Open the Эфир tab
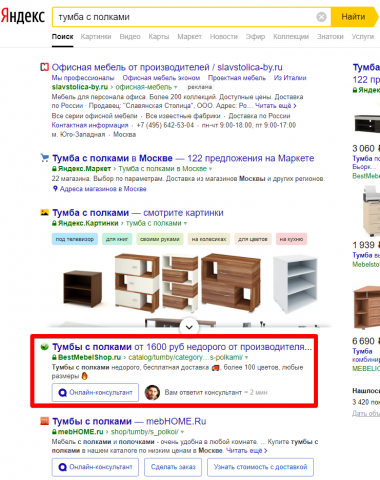Screen dimensions: 380x480 coord(255,37)
